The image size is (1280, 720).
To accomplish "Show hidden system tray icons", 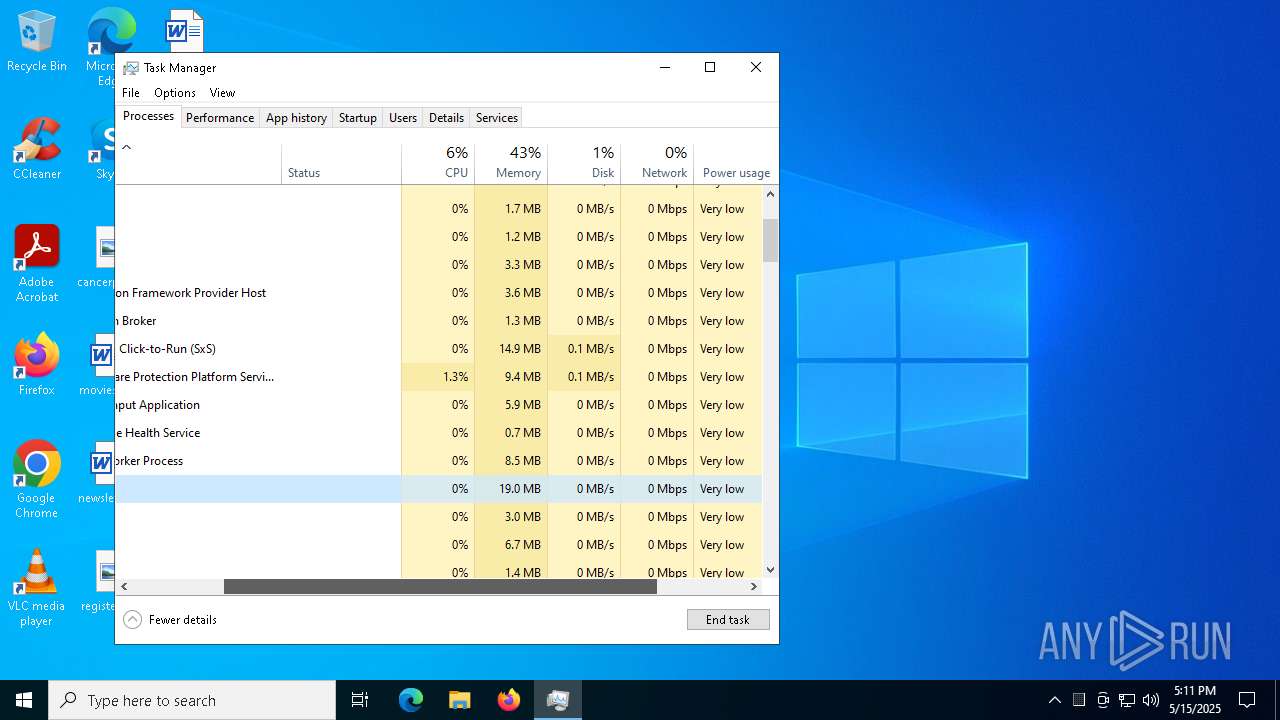I will [x=1054, y=700].
